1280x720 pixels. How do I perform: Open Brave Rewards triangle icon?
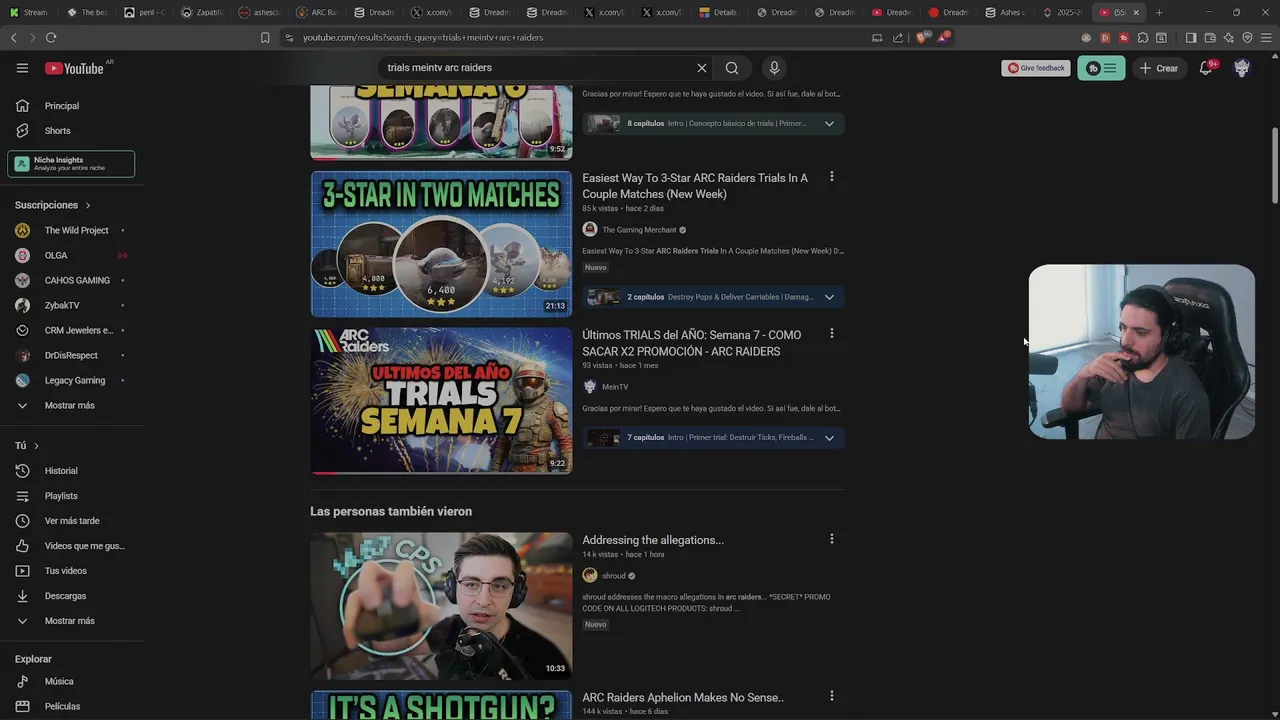(x=943, y=37)
